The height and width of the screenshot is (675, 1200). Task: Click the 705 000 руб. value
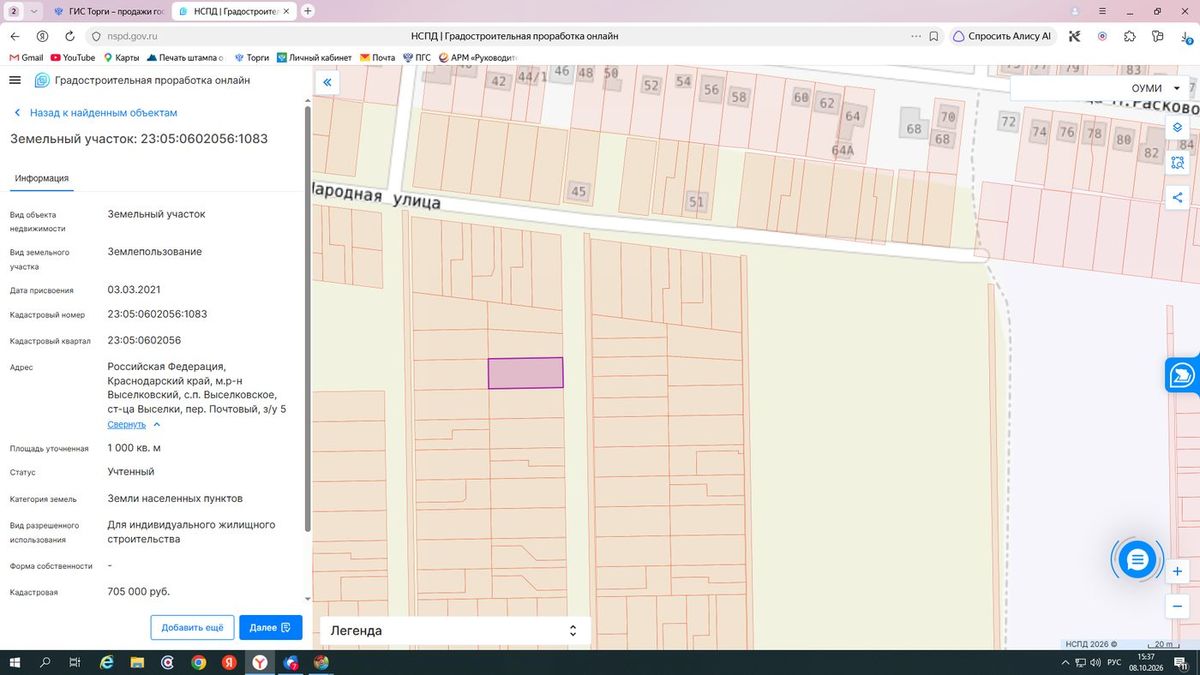coord(138,592)
